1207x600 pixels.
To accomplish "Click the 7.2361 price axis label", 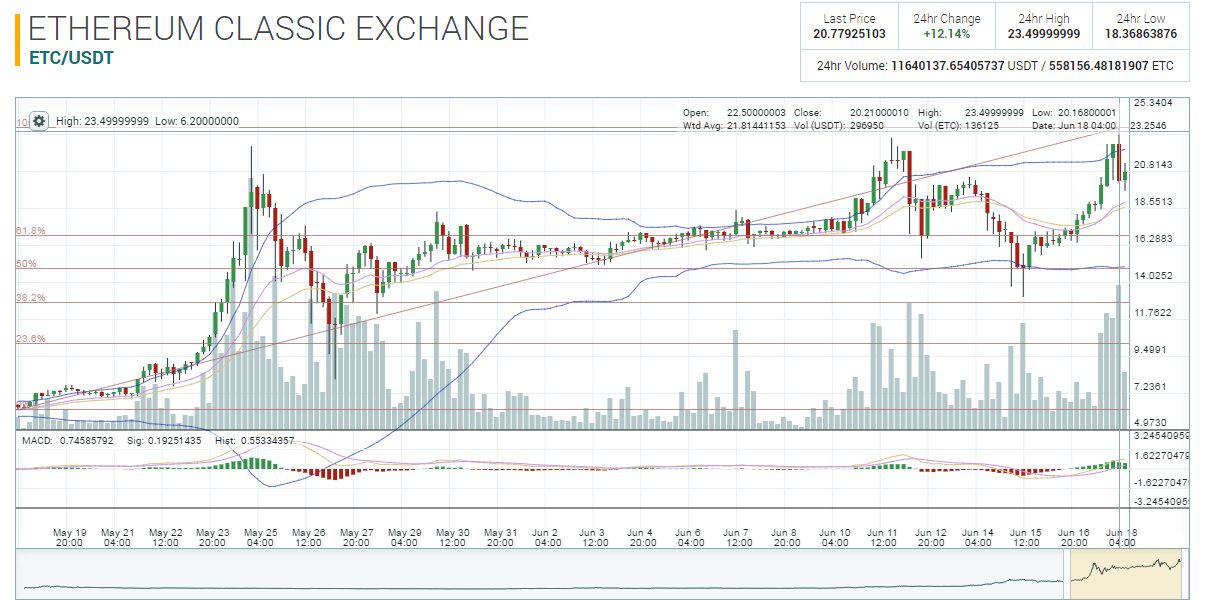I will [x=1151, y=387].
